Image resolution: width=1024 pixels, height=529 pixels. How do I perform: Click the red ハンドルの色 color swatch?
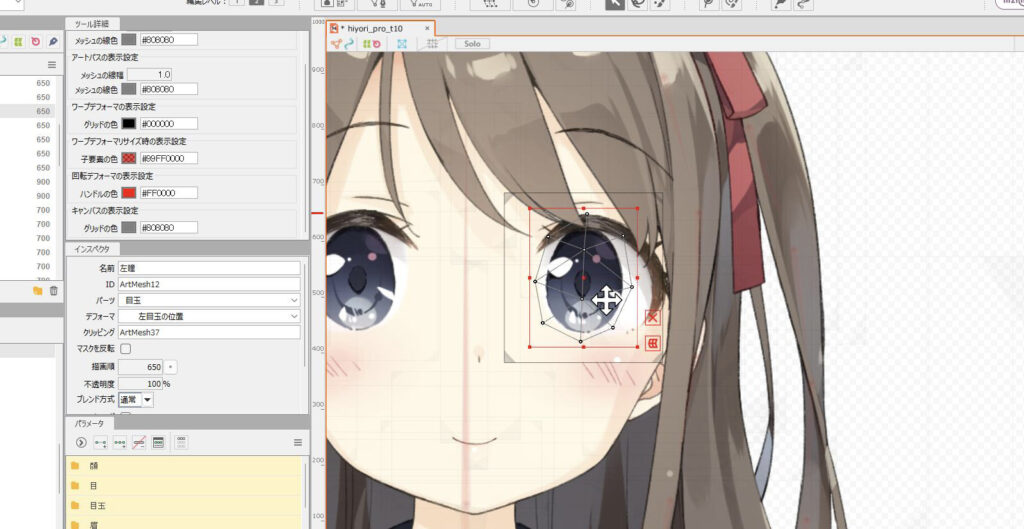point(129,193)
